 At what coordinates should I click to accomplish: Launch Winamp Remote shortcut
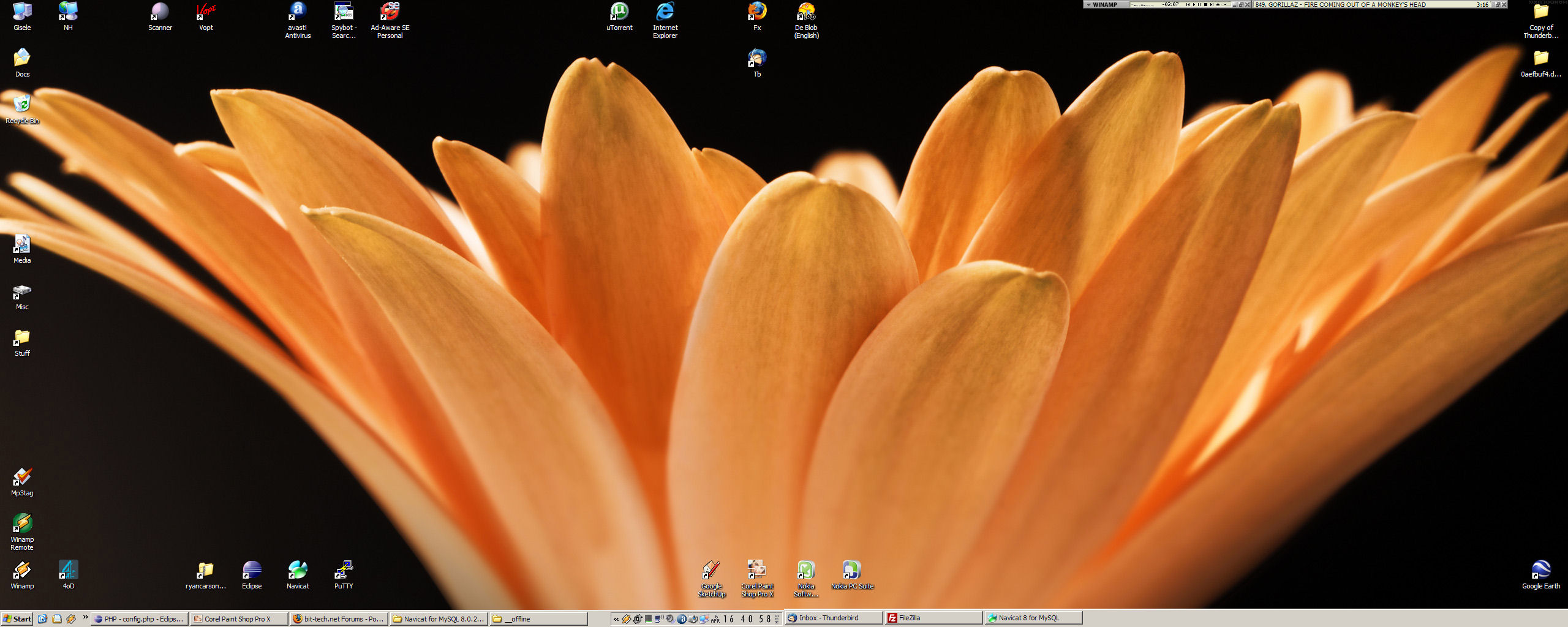pos(22,532)
